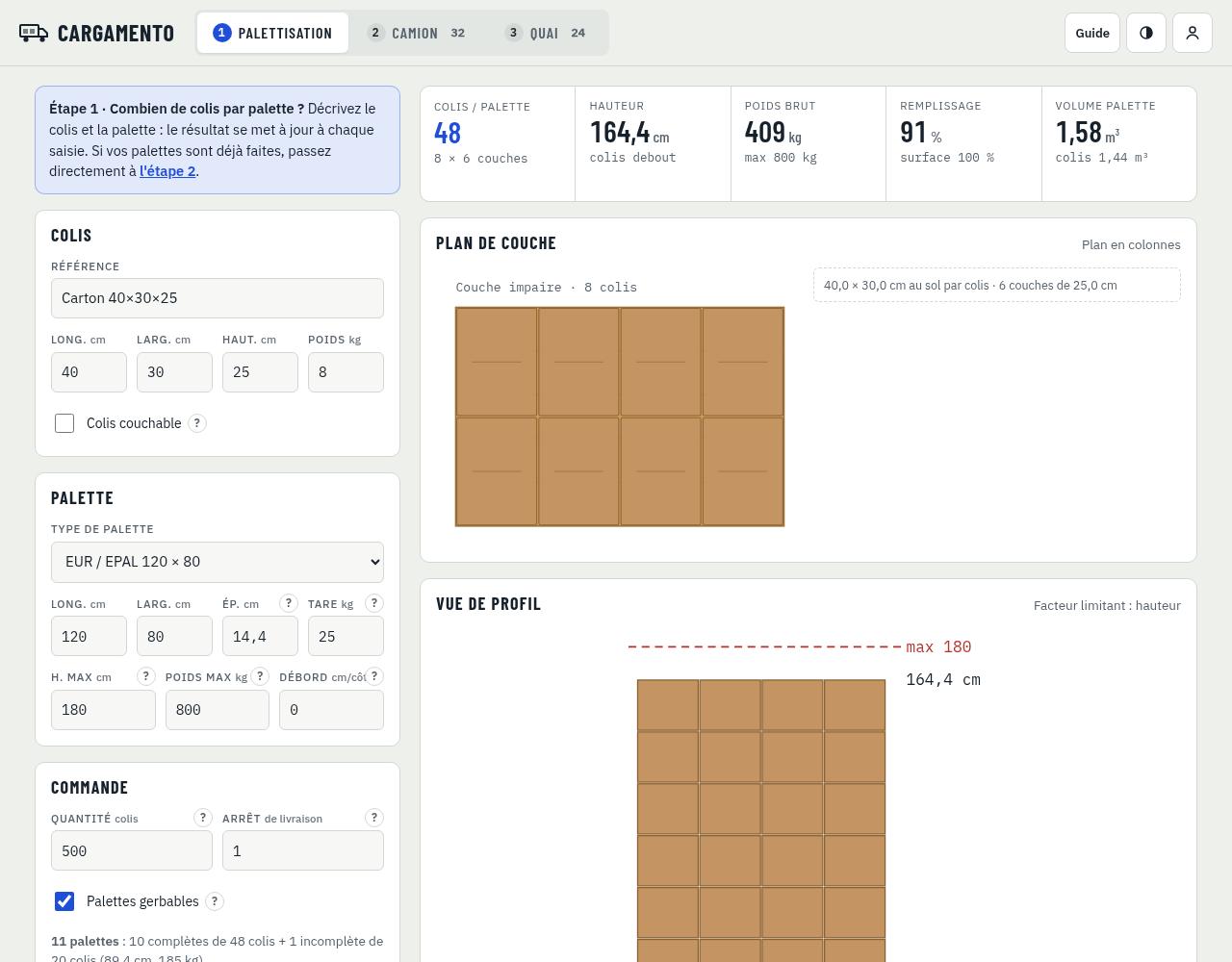Viewport: 1232px width, 962px height.
Task: Open help icon next to Colis couchable
Action: click(197, 423)
